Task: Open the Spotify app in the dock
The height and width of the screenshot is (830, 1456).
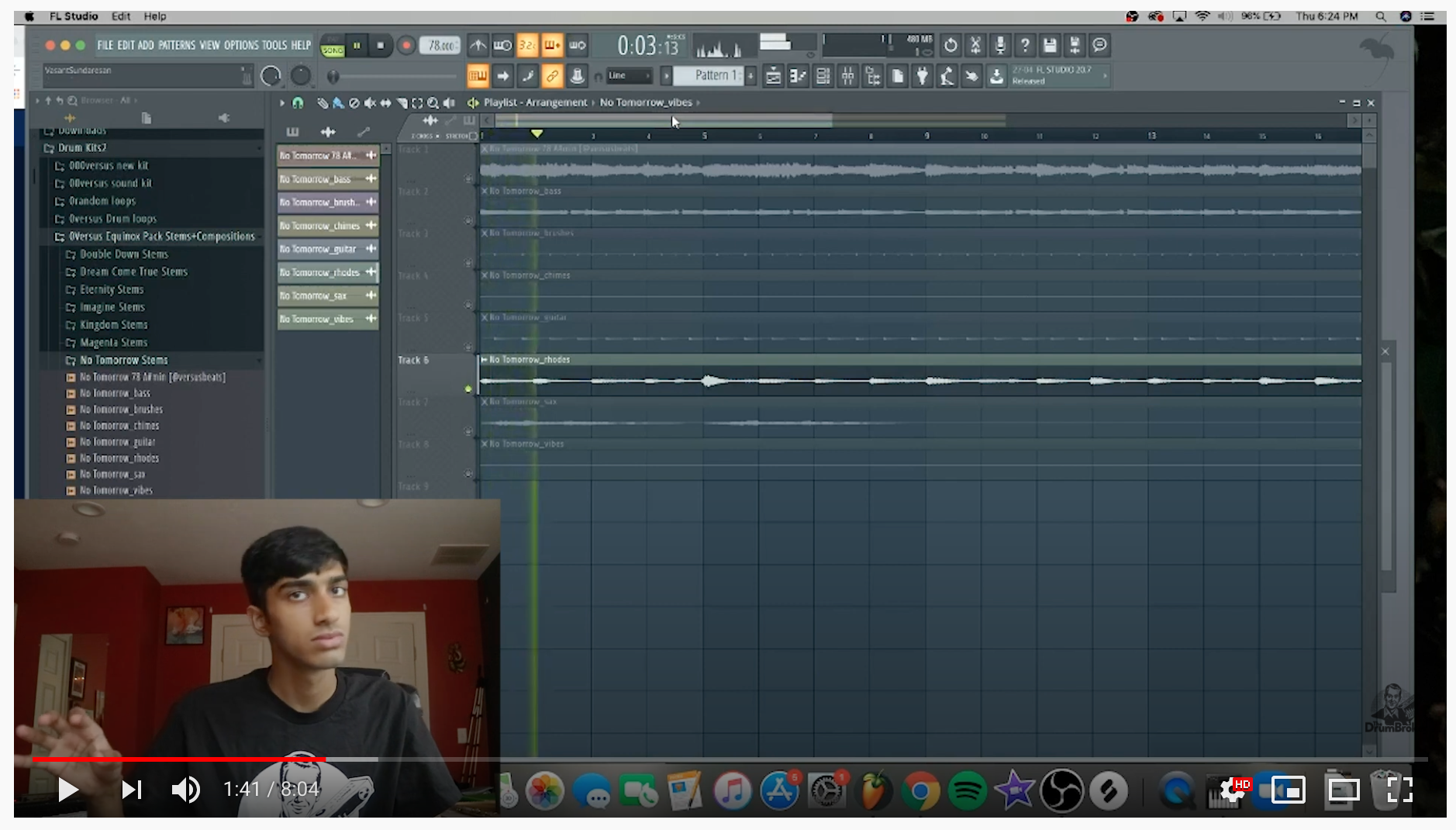Action: [967, 790]
